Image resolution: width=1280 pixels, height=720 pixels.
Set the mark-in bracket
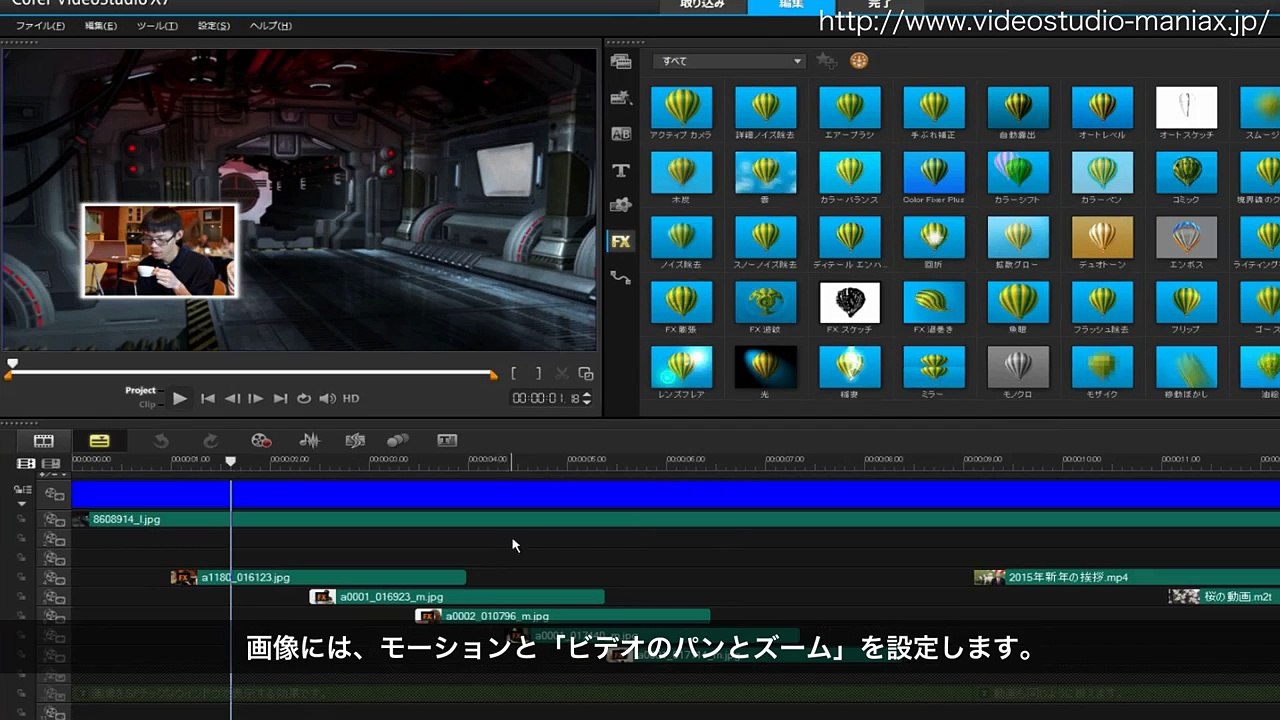click(x=514, y=374)
